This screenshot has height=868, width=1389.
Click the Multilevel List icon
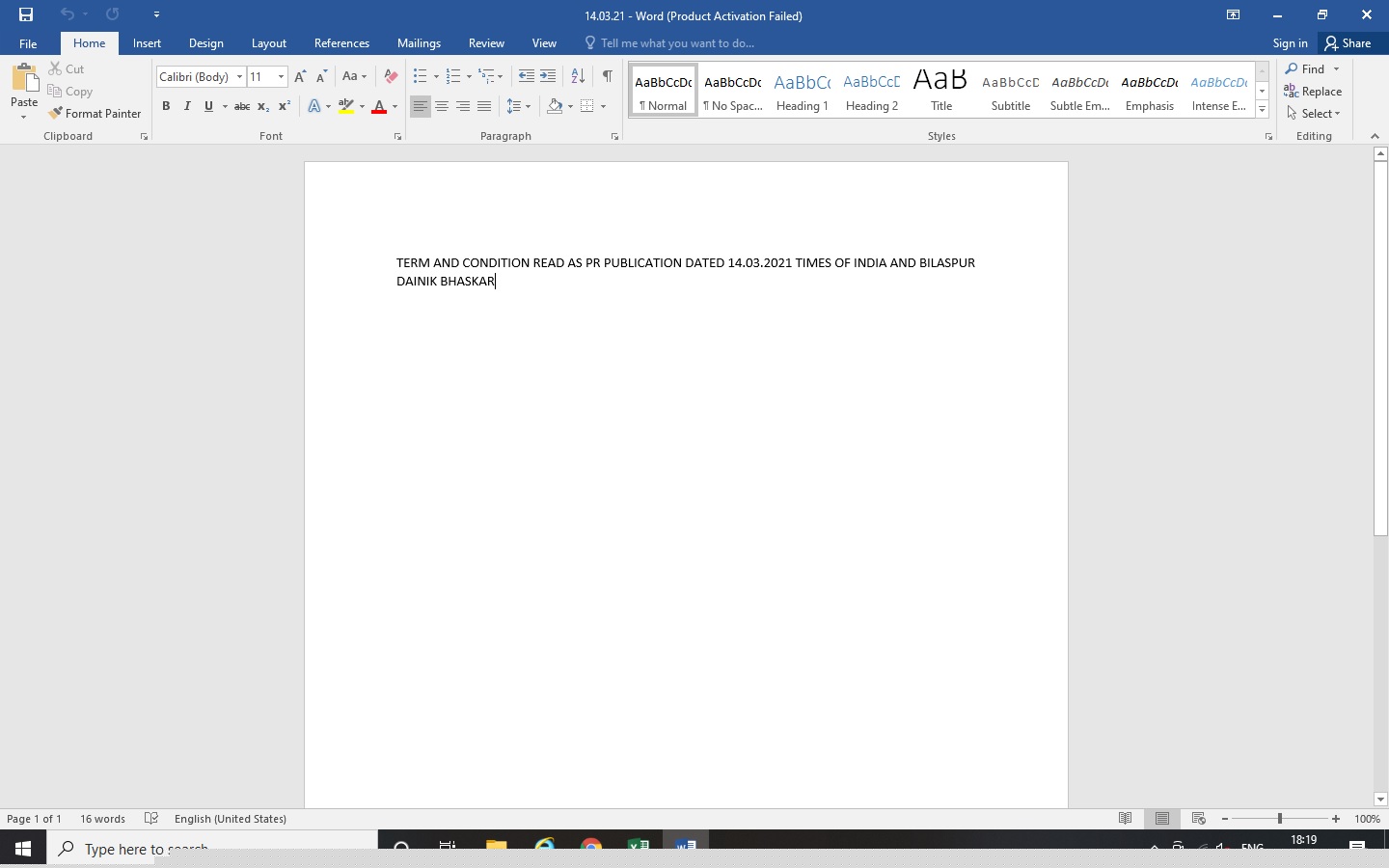pos(487,77)
